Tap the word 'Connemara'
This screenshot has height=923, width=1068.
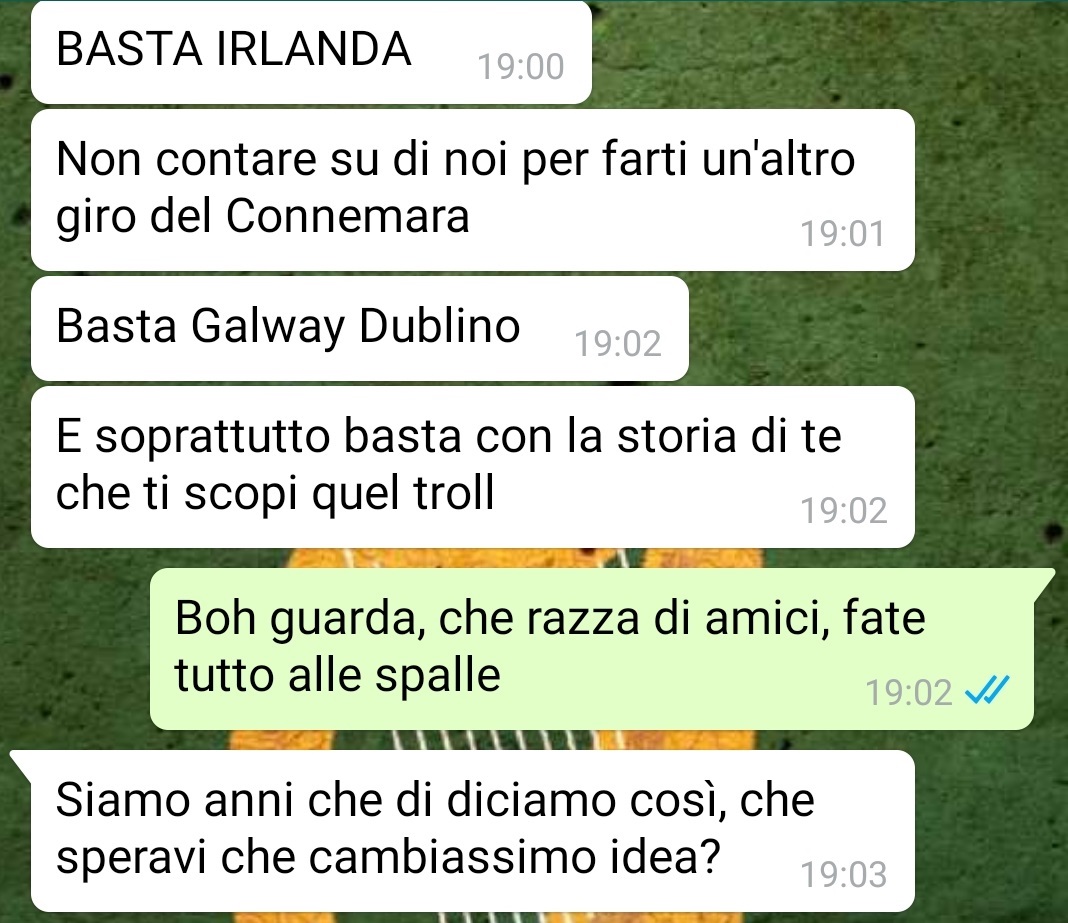click(347, 216)
